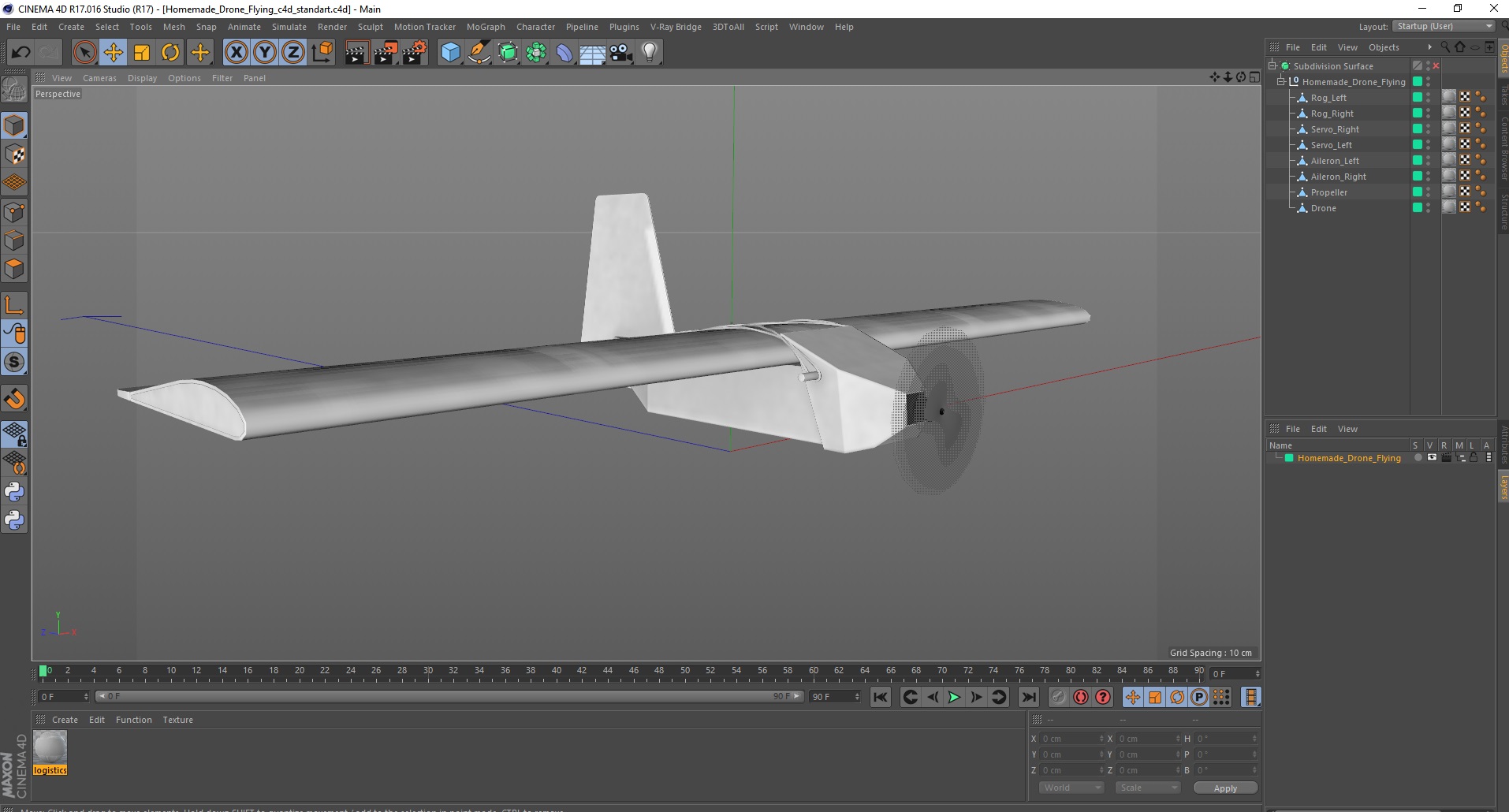This screenshot has height=812, width=1509.
Task: Open the MoGraph menu
Action: coord(486,27)
